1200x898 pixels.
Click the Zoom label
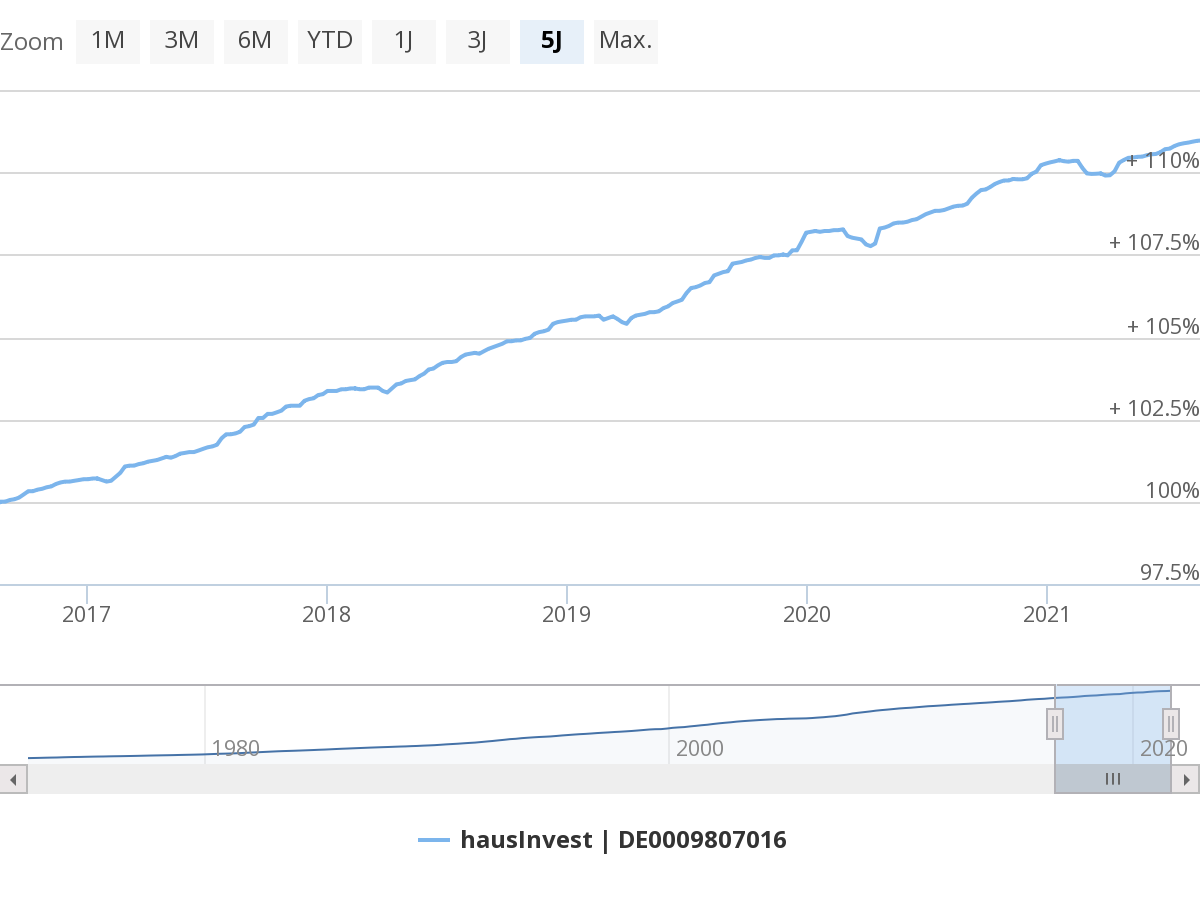pyautogui.click(x=31, y=42)
